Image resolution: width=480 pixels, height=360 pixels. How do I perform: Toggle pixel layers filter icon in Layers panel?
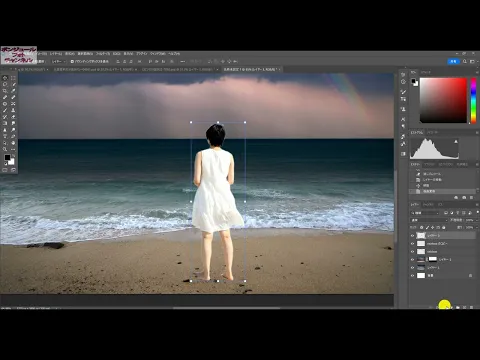tap(446, 213)
